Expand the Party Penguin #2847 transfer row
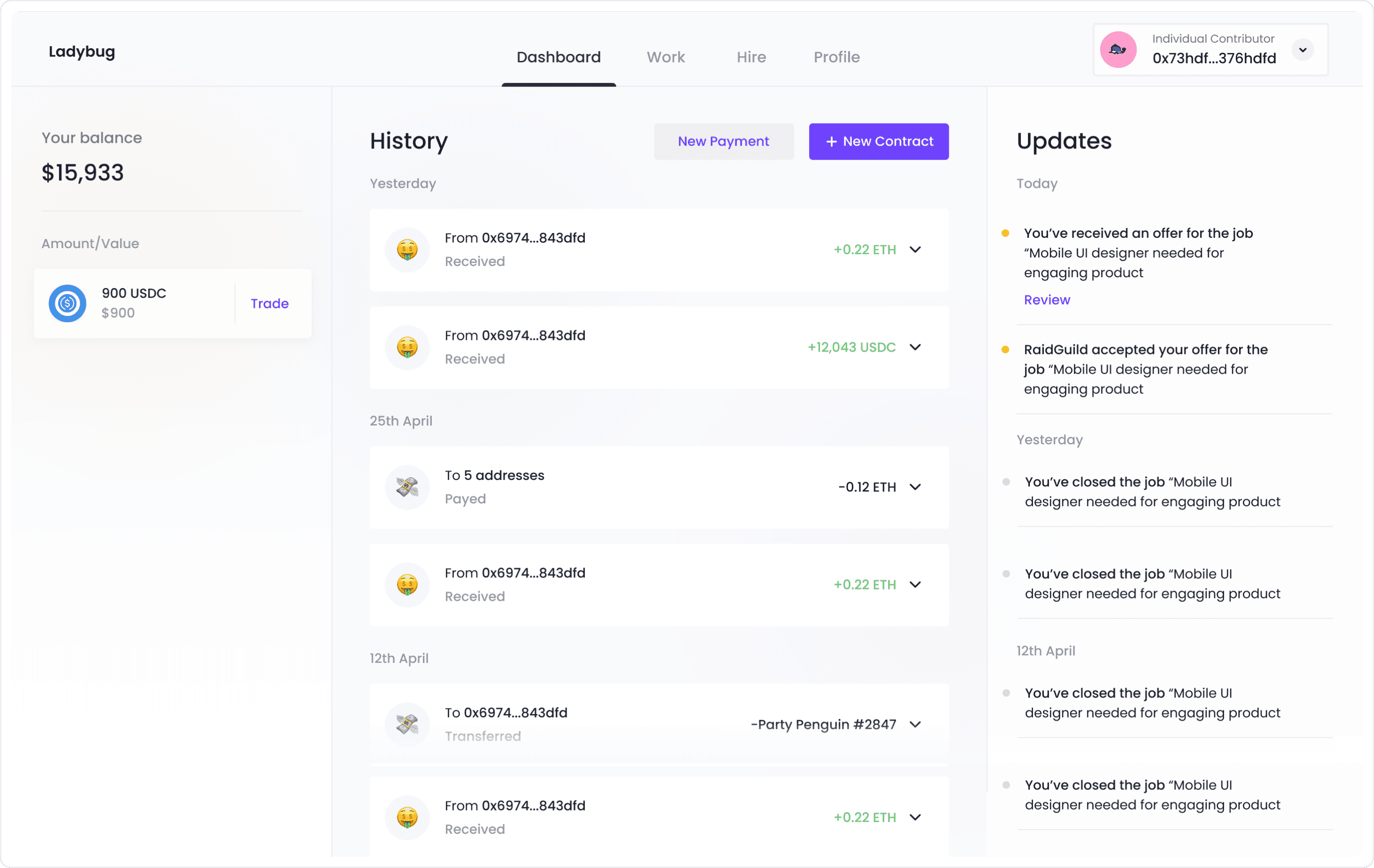 tap(915, 724)
